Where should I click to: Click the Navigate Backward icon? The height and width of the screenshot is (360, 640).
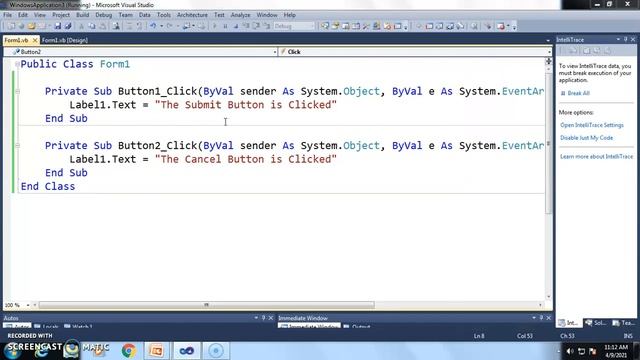coord(187,26)
